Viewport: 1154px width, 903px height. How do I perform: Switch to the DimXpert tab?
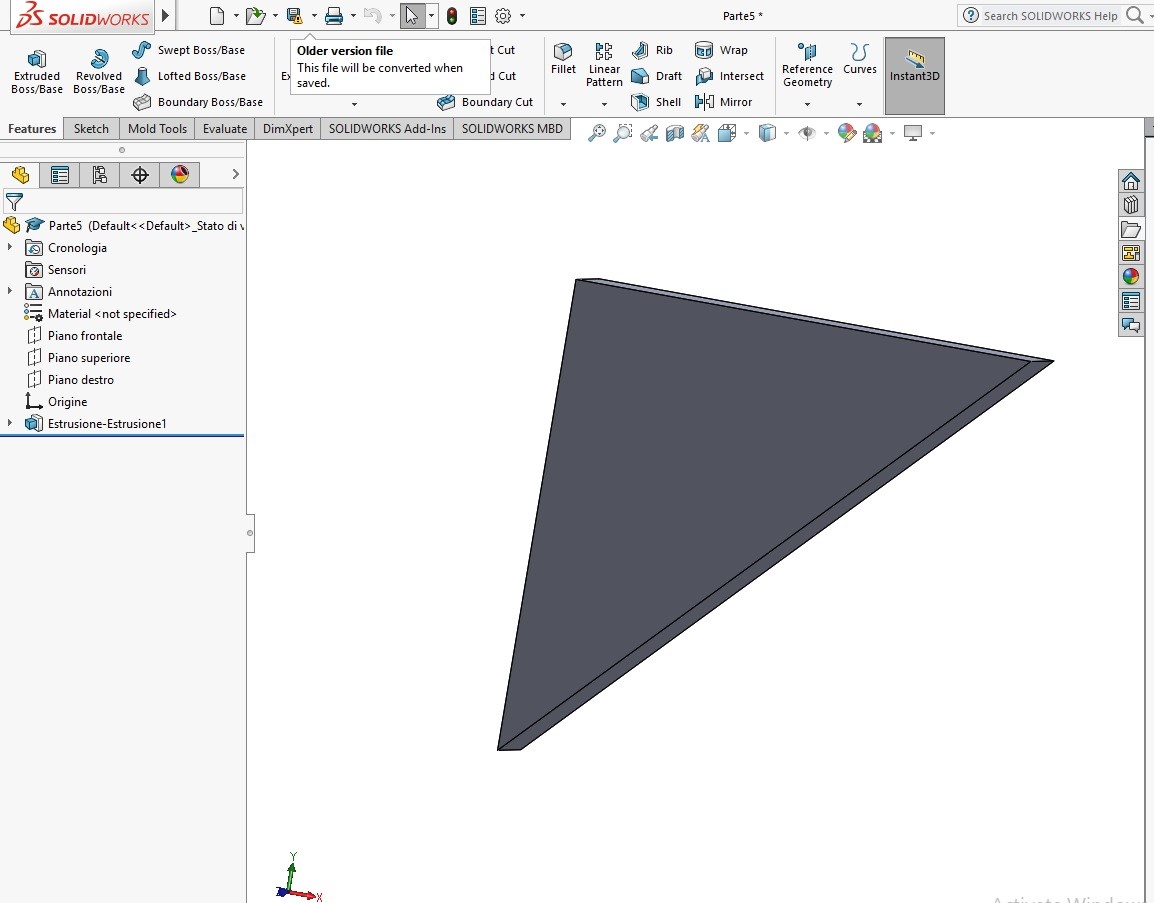coord(288,129)
